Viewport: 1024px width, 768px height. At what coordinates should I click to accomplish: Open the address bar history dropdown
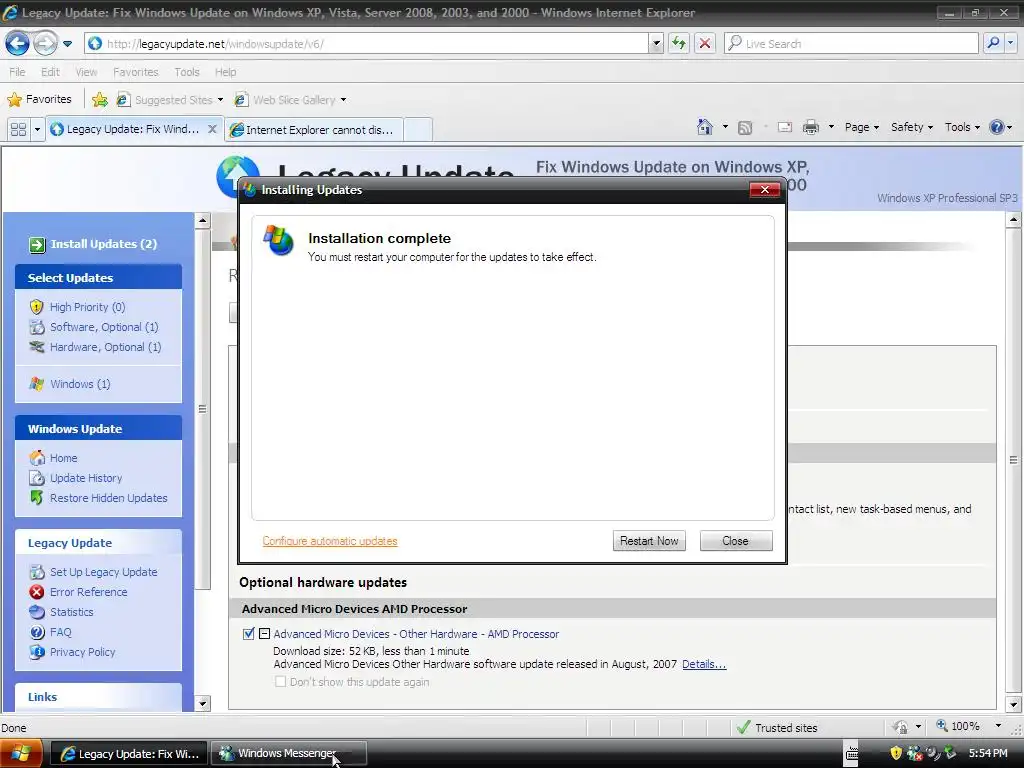(656, 44)
